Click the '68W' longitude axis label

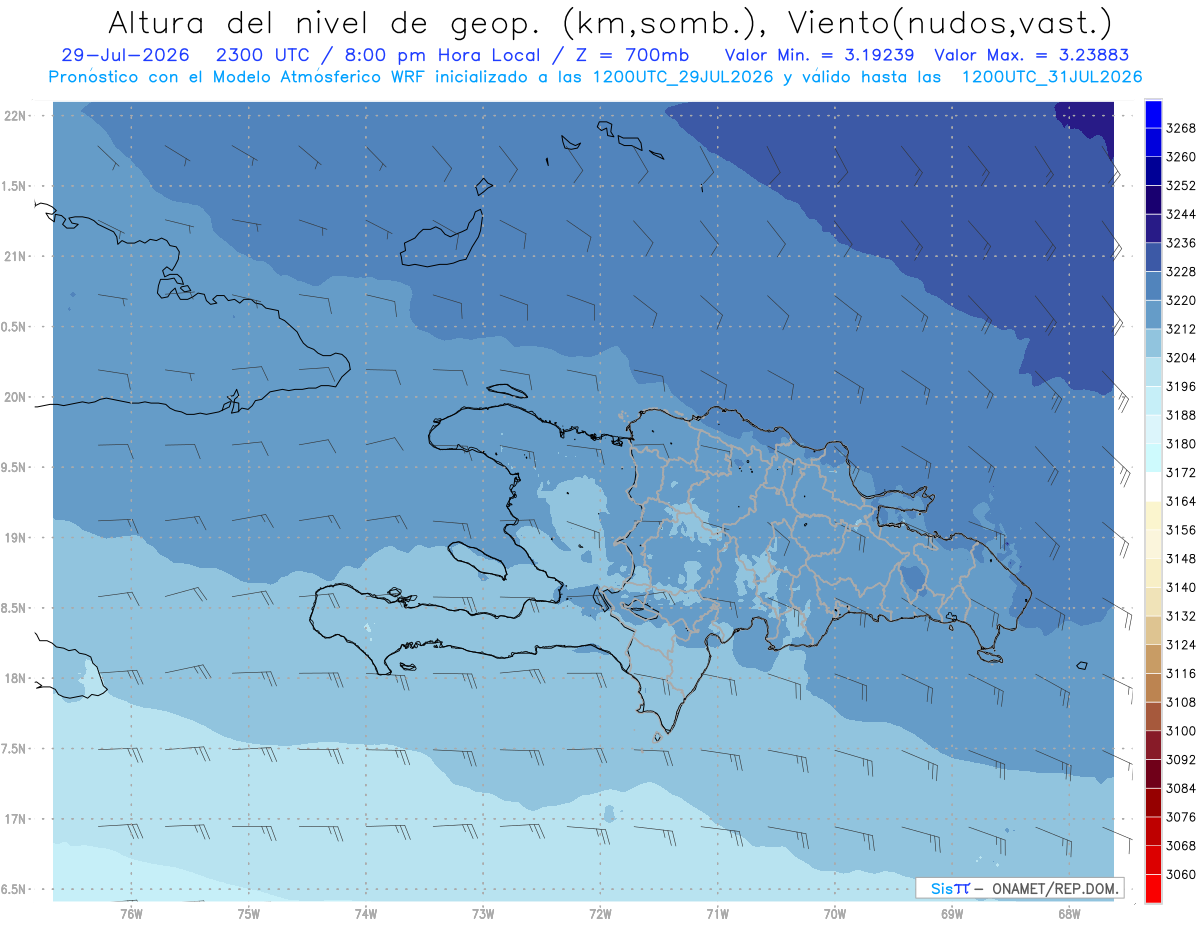pos(1069,913)
